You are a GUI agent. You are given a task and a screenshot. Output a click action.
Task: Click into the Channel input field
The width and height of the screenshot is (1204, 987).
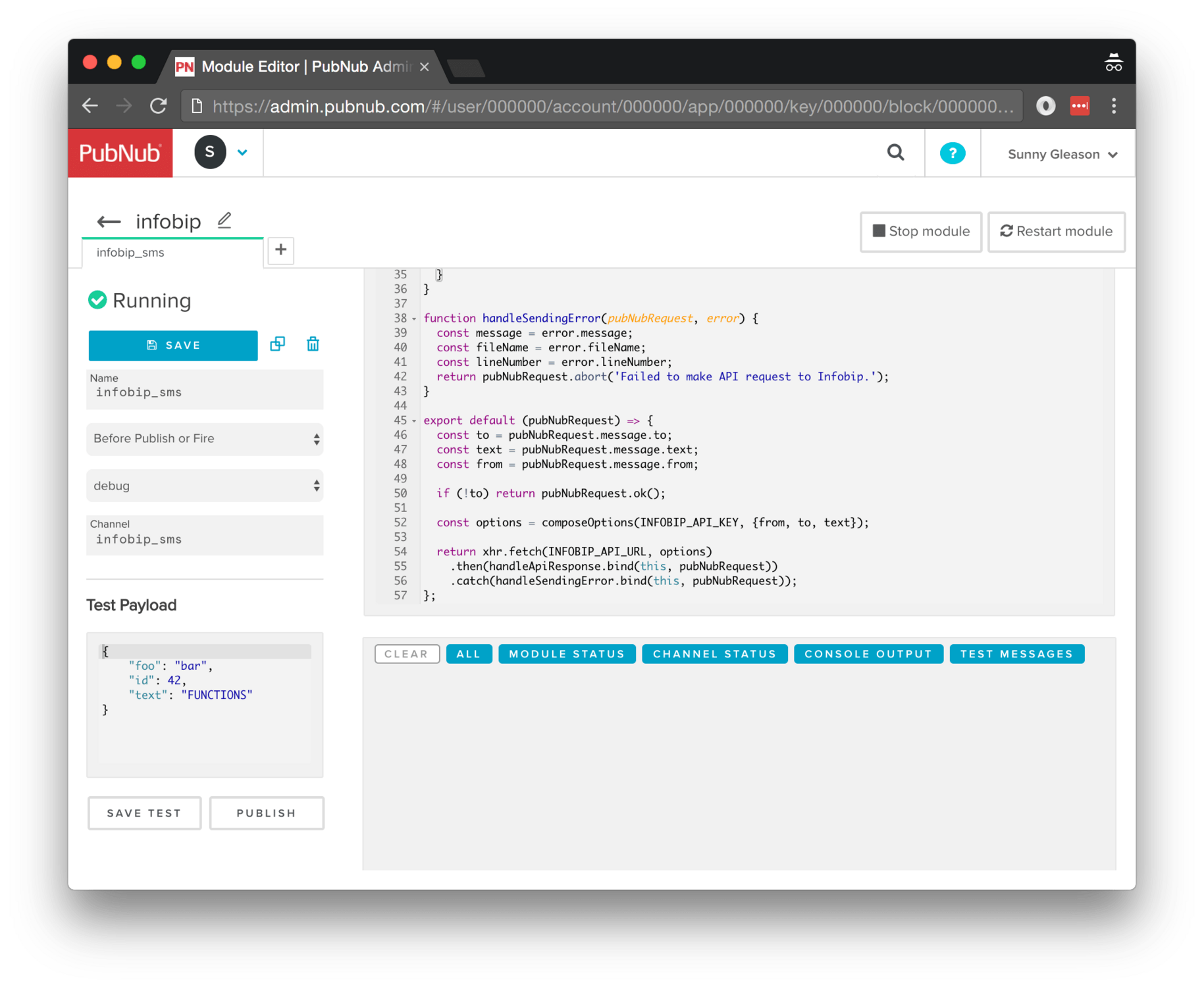click(205, 540)
